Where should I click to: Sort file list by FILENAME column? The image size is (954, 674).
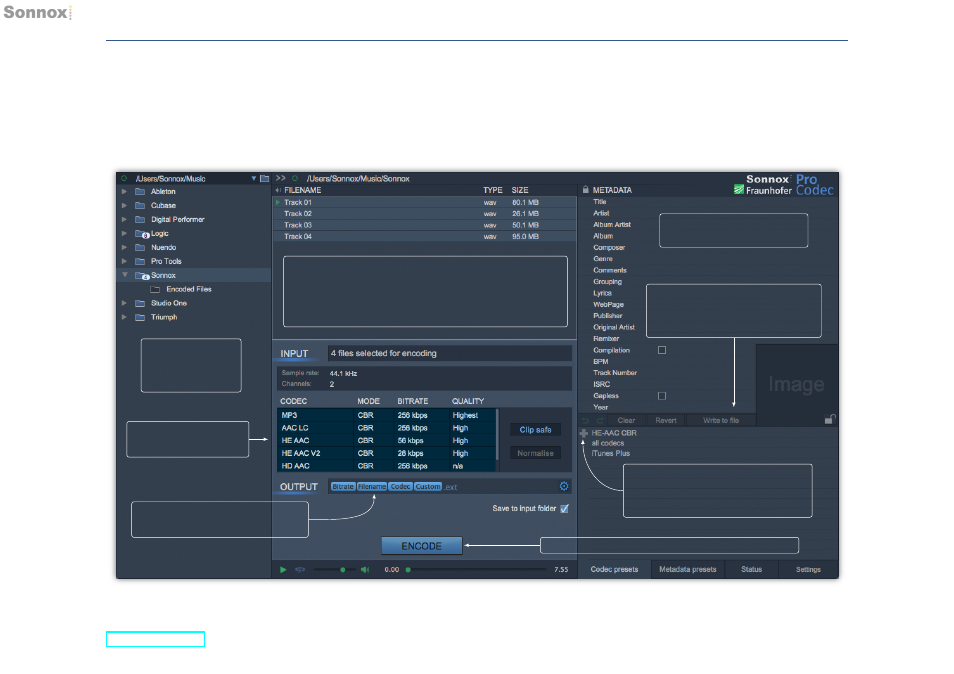coord(302,190)
